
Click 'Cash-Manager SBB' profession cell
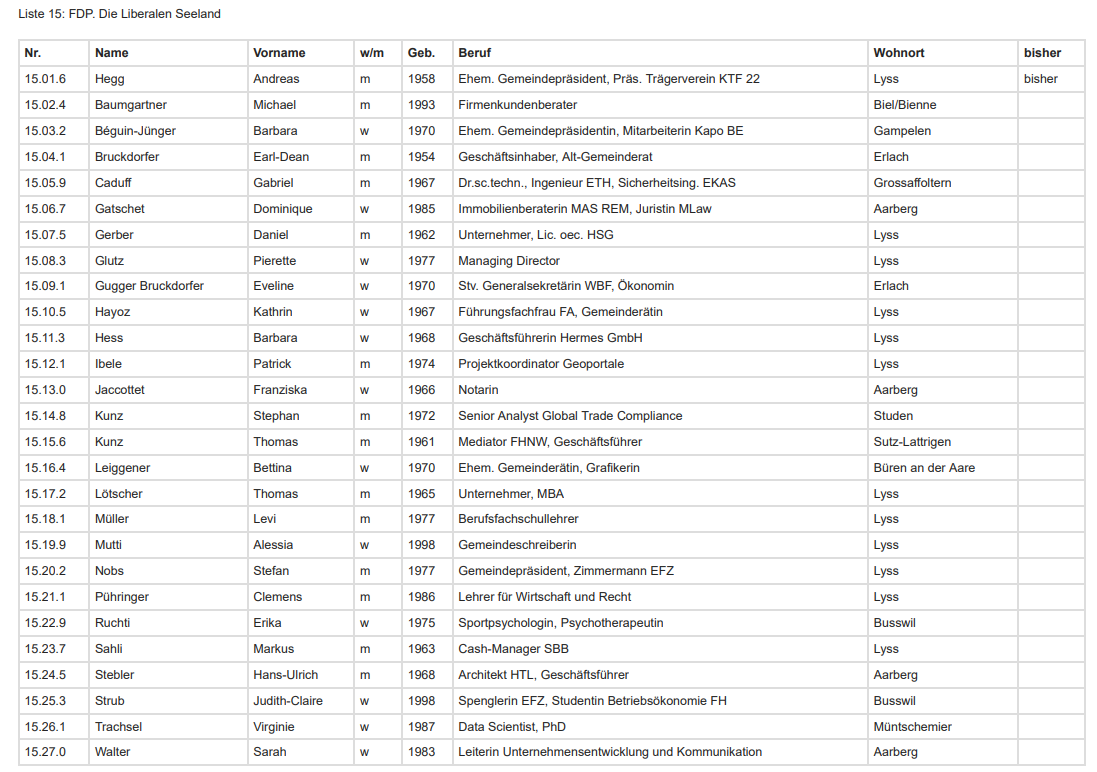pyautogui.click(x=513, y=648)
